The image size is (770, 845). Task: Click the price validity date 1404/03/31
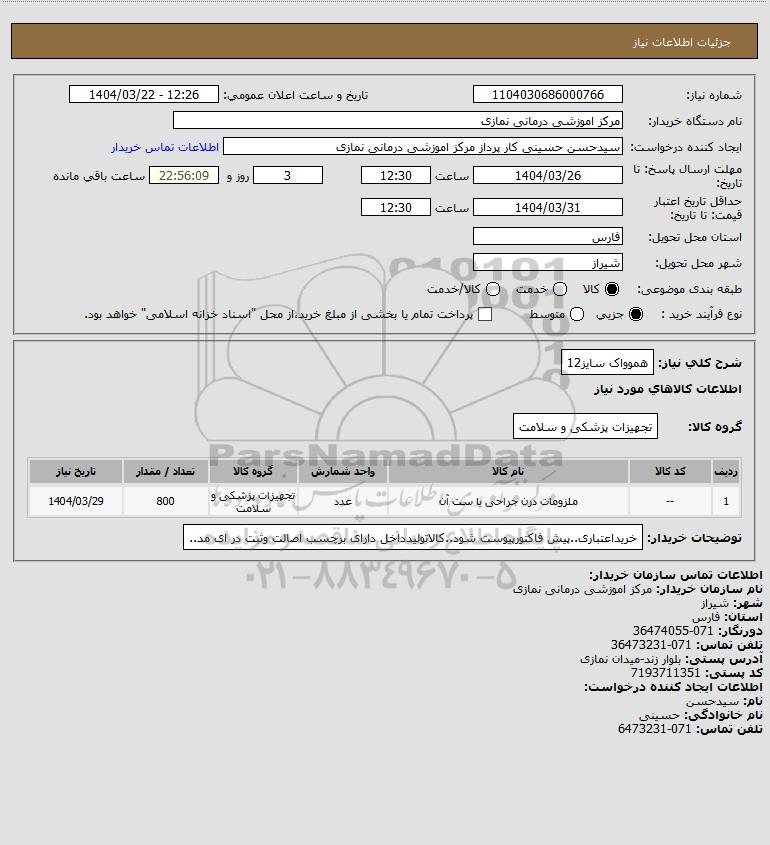click(x=547, y=207)
